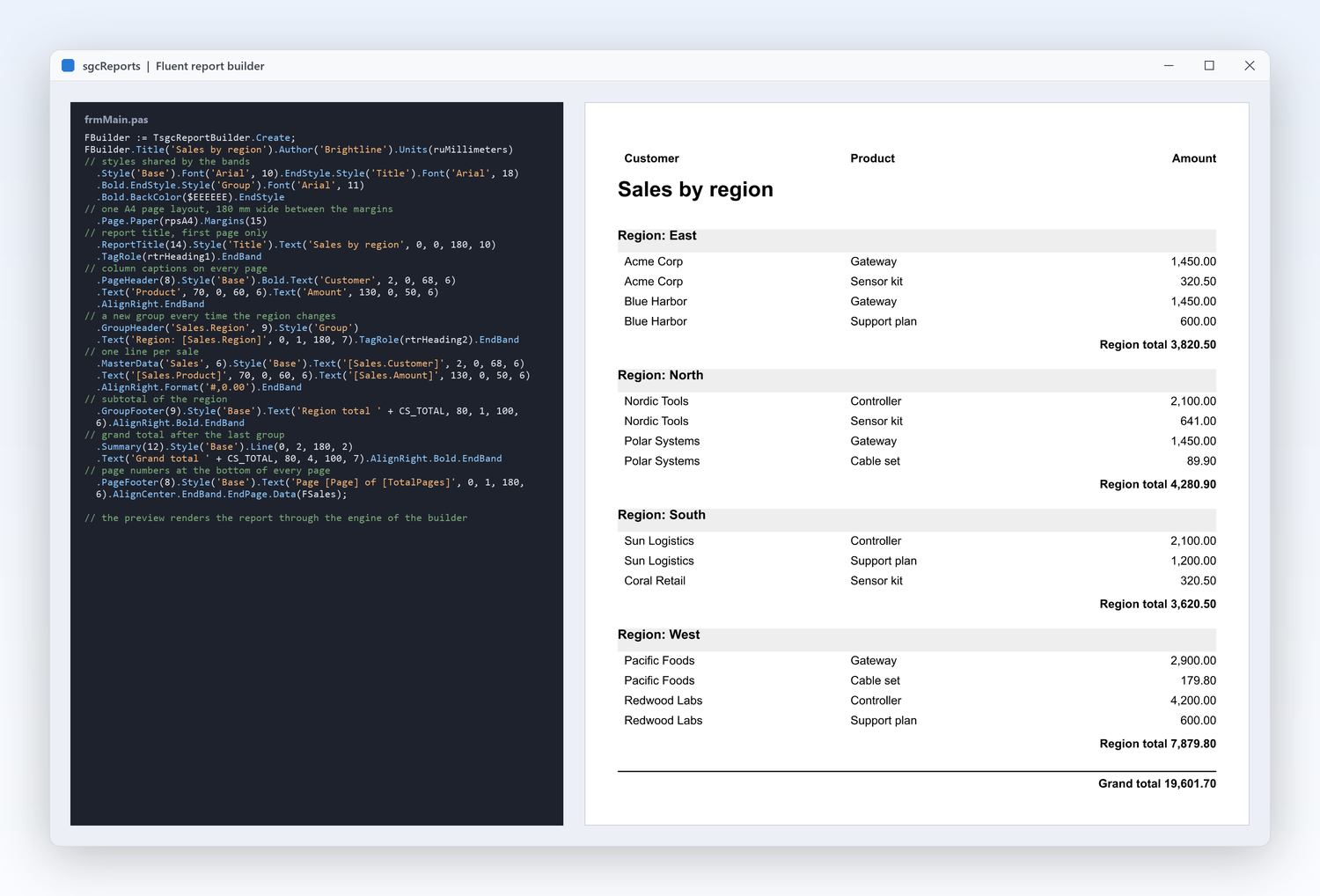Click the Product column caption
Screen dimensions: 1320x896
(872, 158)
